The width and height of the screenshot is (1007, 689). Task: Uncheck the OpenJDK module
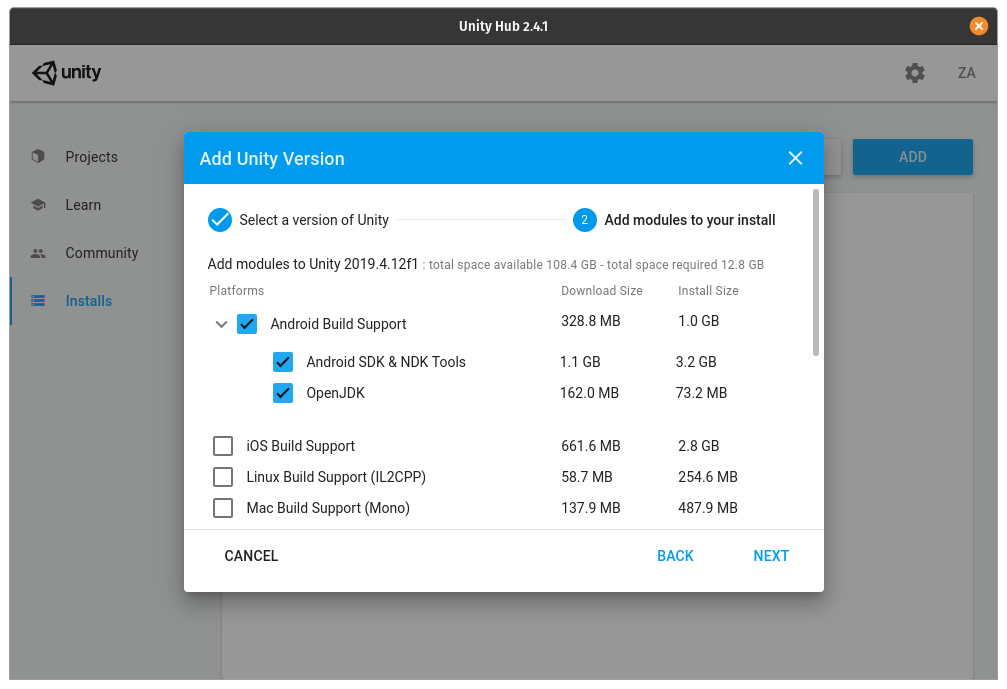(283, 392)
